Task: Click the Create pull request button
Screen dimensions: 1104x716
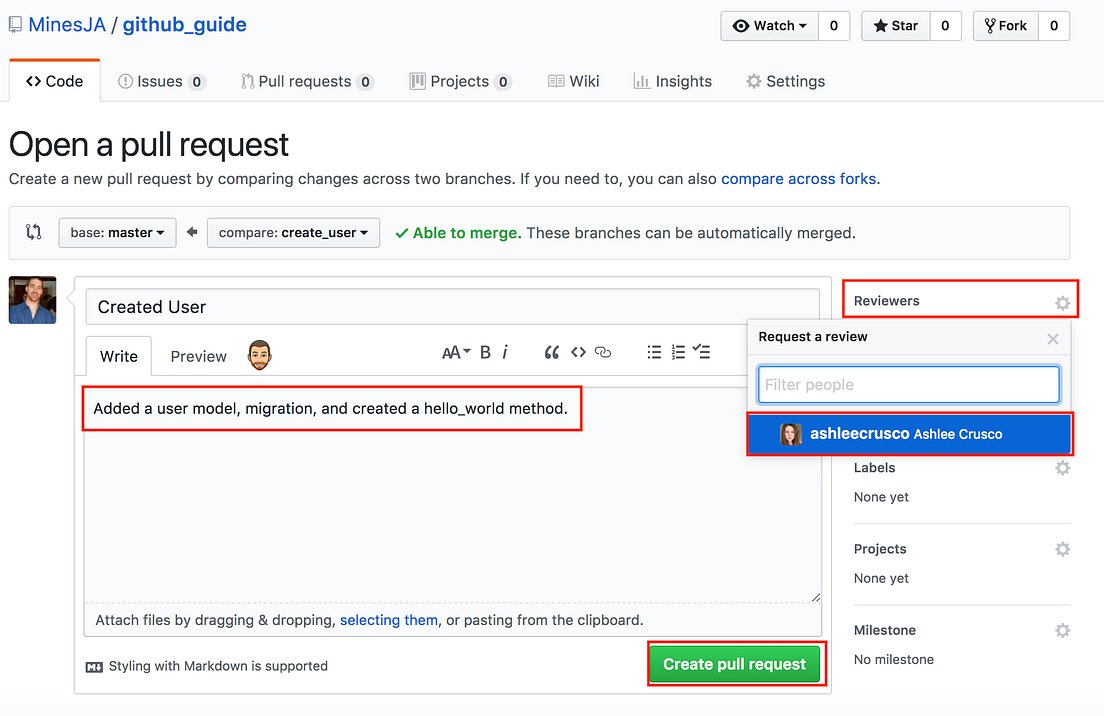Action: pyautogui.click(x=736, y=663)
